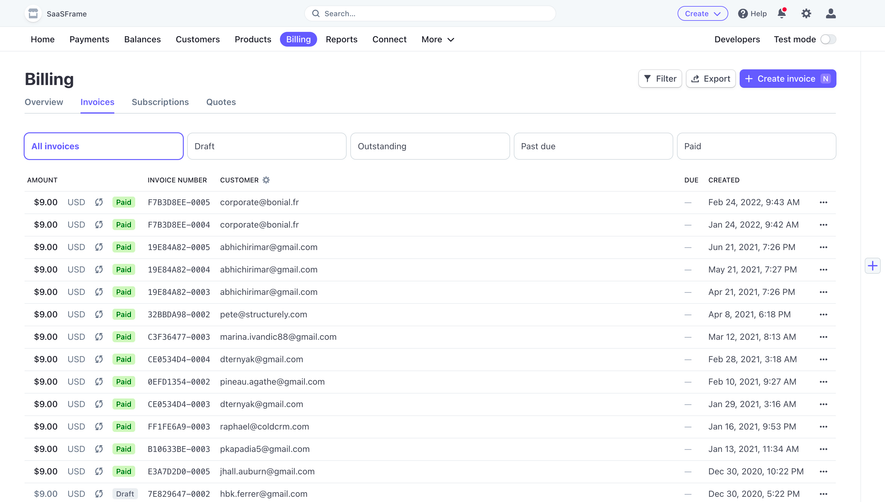The height and width of the screenshot is (502, 885).
Task: Click recurring icon on invoice 19E84A82-0005
Action: (99, 247)
